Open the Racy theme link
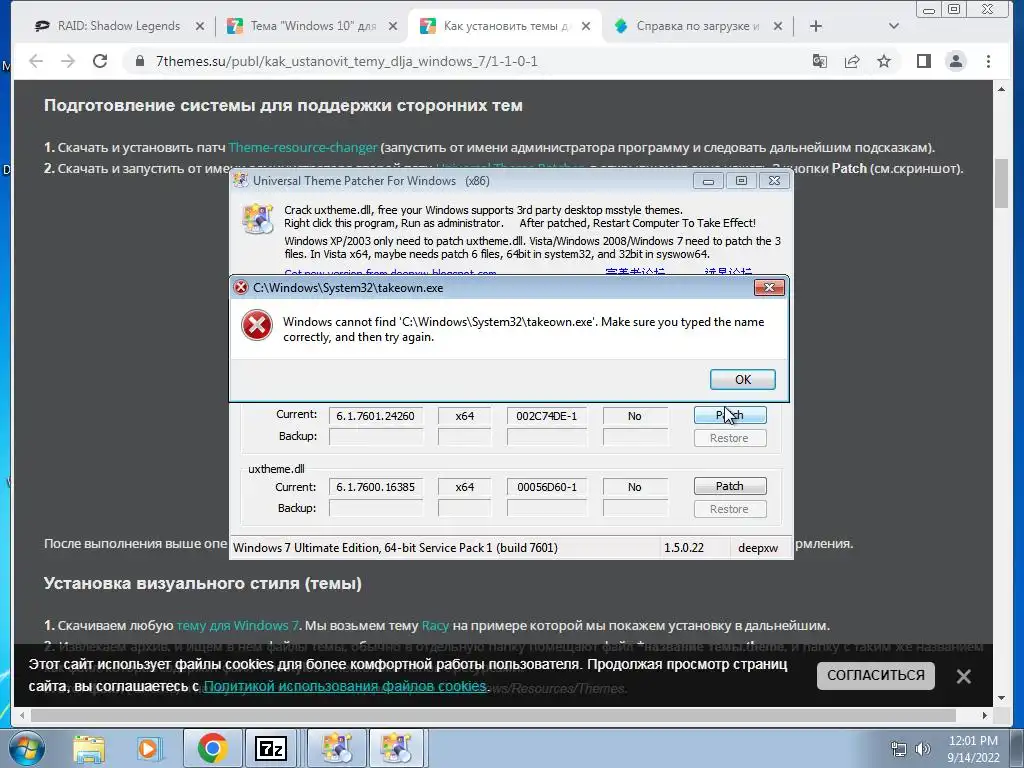The height and width of the screenshot is (768, 1024). (435, 626)
